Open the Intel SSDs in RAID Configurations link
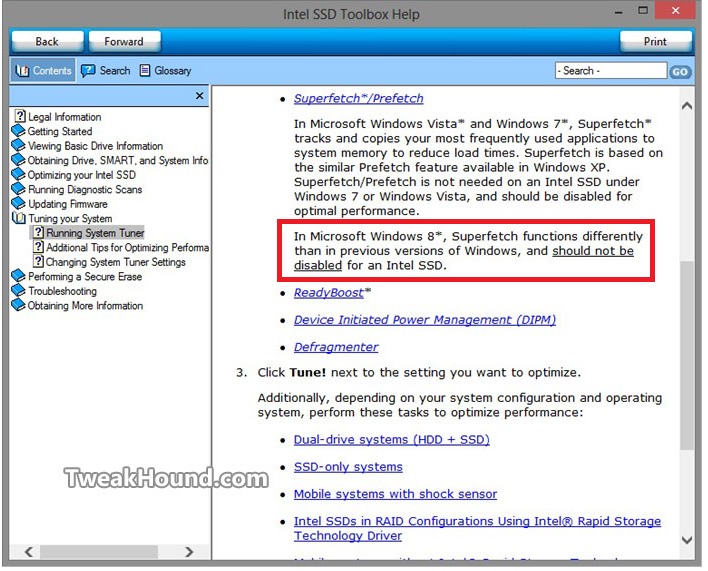 [477, 528]
